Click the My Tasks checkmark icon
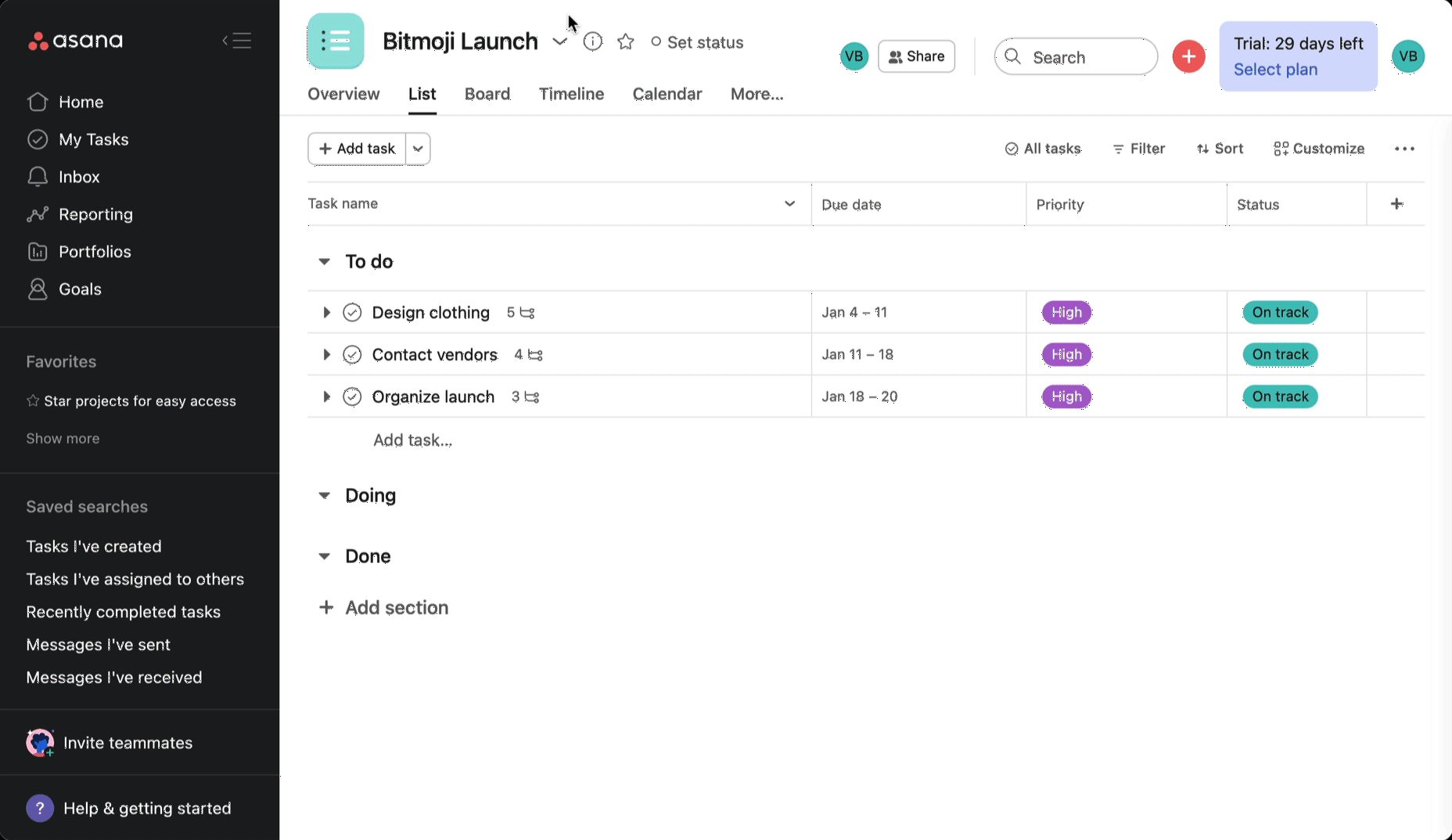Viewport: 1452px width, 840px height. pos(38,139)
